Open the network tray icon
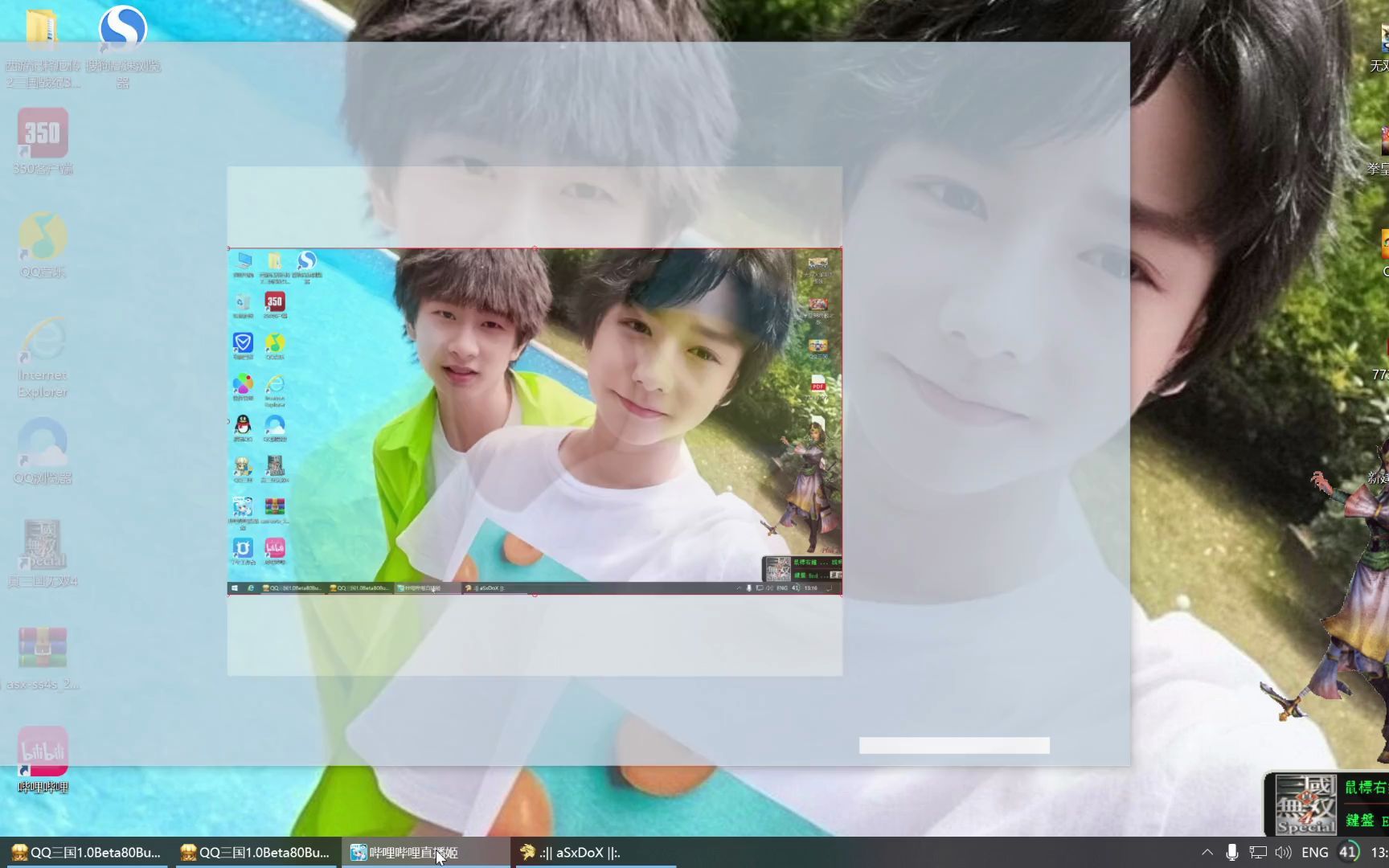This screenshot has width=1389, height=868. [x=1258, y=852]
